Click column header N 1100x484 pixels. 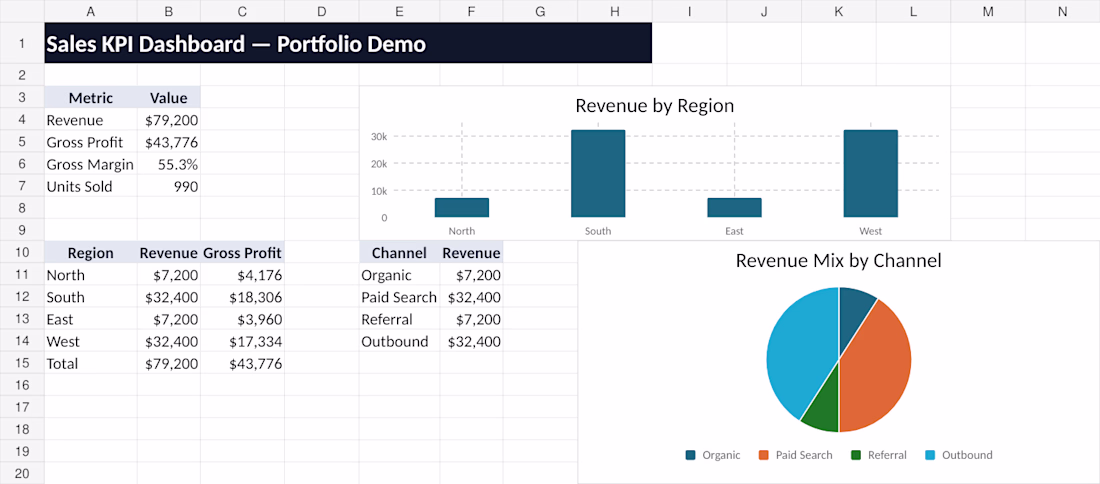tap(1062, 11)
